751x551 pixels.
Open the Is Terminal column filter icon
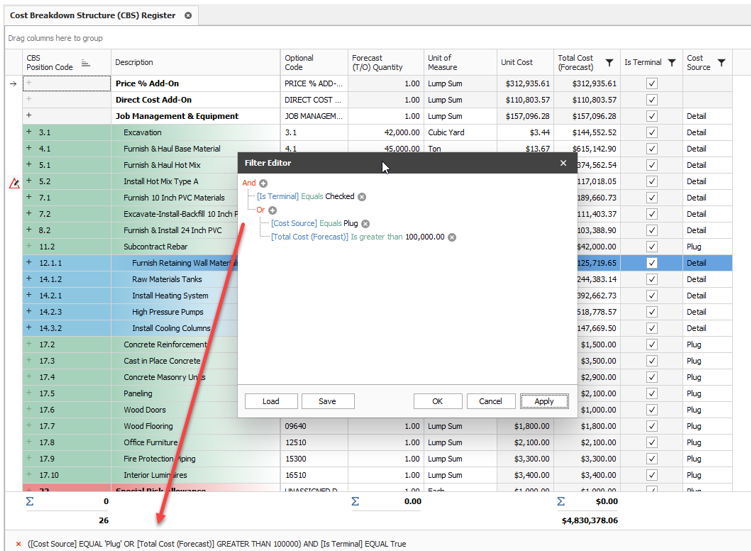(672, 63)
